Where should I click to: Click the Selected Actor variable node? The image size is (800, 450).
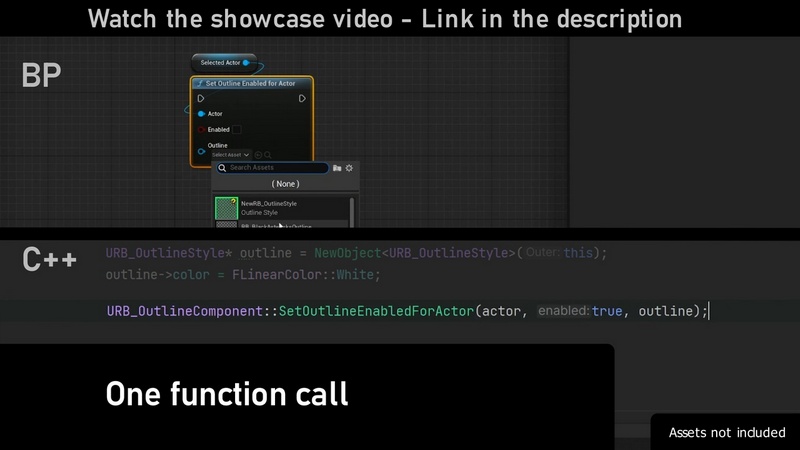click(x=222, y=63)
